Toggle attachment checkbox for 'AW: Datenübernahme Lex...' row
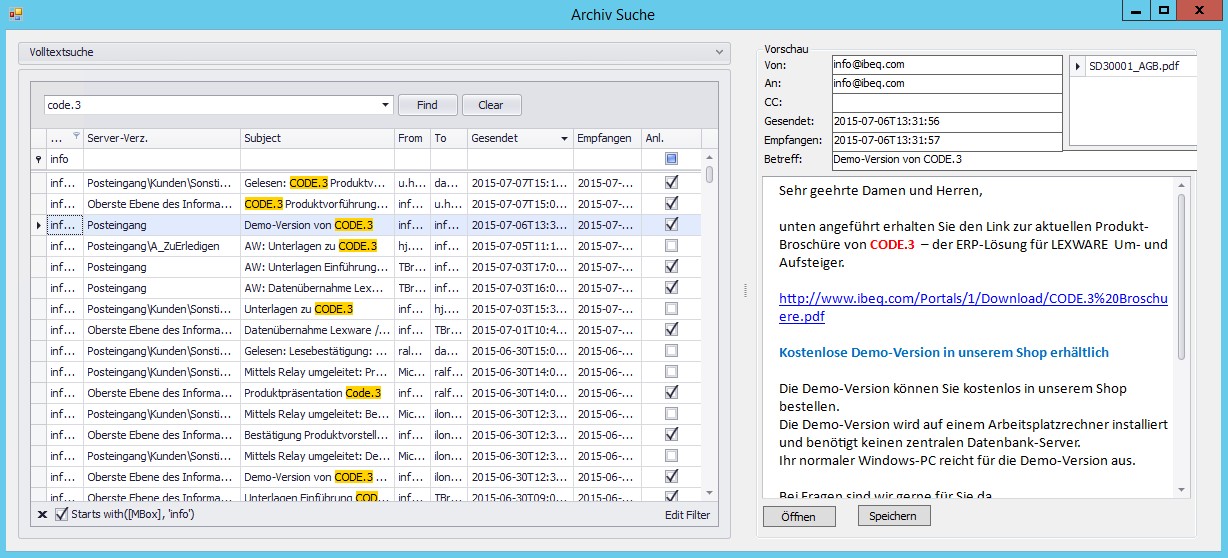Viewport: 1228px width, 558px height. (671, 288)
